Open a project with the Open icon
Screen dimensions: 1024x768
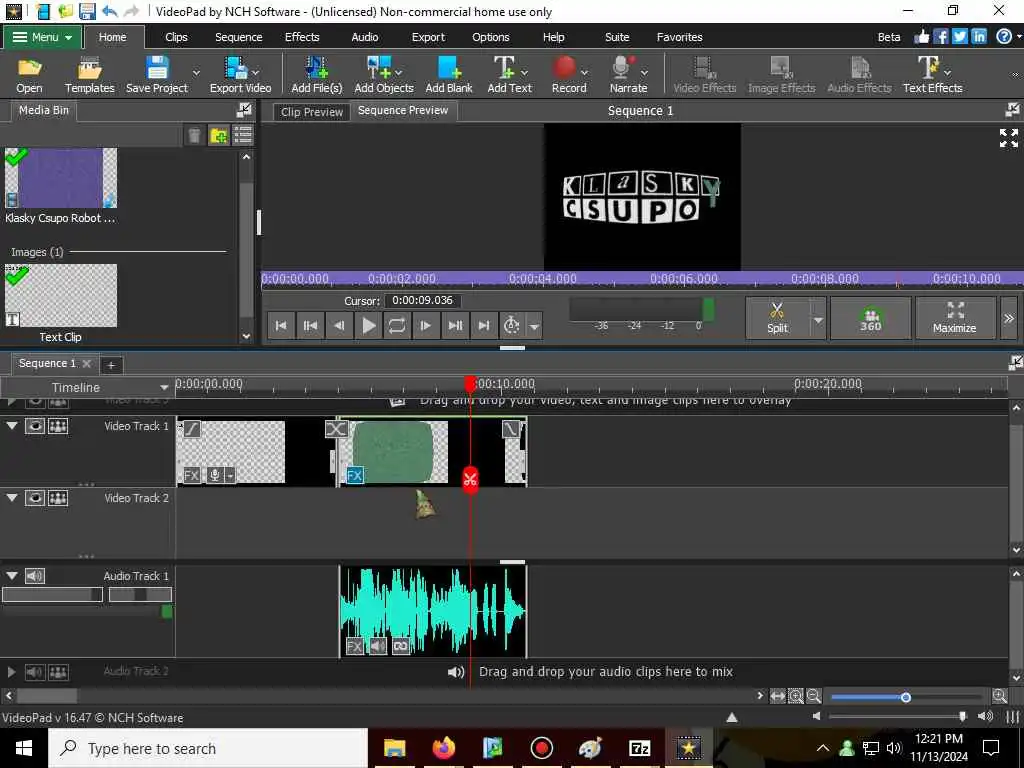tap(29, 74)
